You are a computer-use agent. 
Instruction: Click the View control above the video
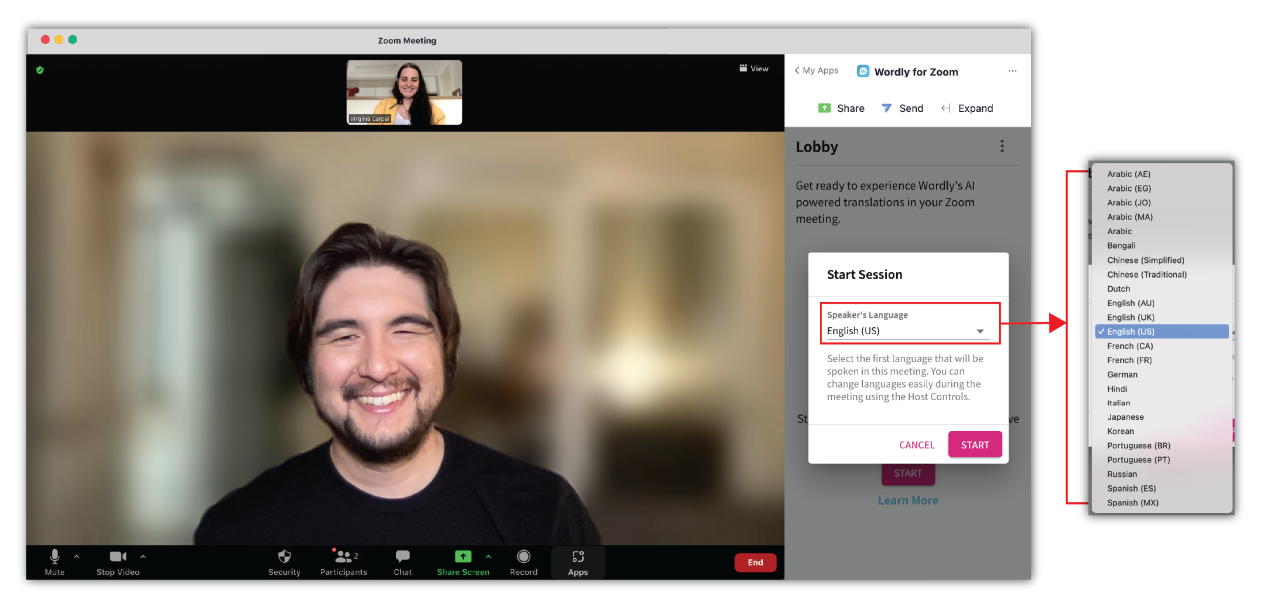point(753,68)
